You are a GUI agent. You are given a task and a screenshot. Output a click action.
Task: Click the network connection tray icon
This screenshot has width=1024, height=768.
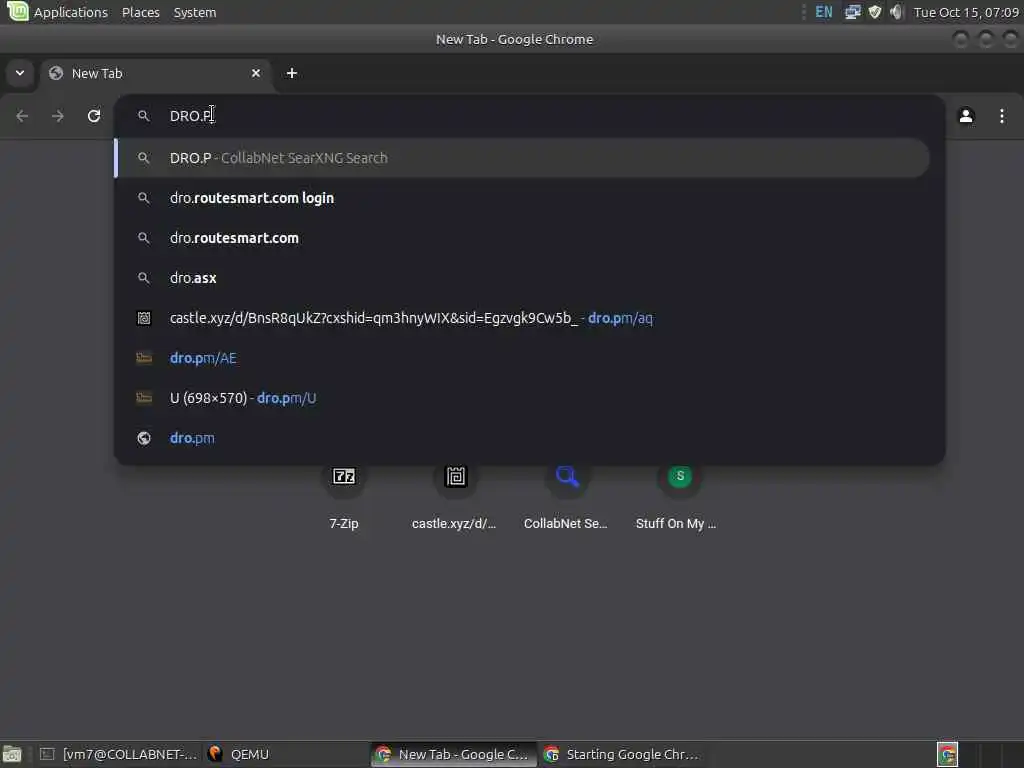tap(852, 12)
